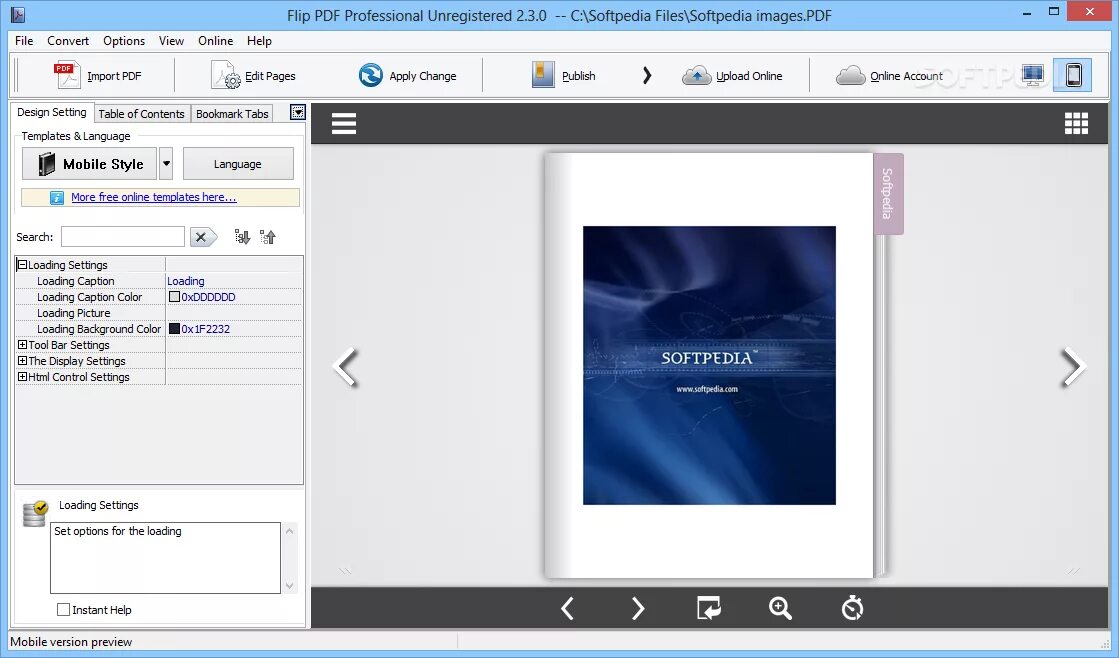Click the Language button
Viewport: 1119px width, 658px height.
[x=238, y=163]
